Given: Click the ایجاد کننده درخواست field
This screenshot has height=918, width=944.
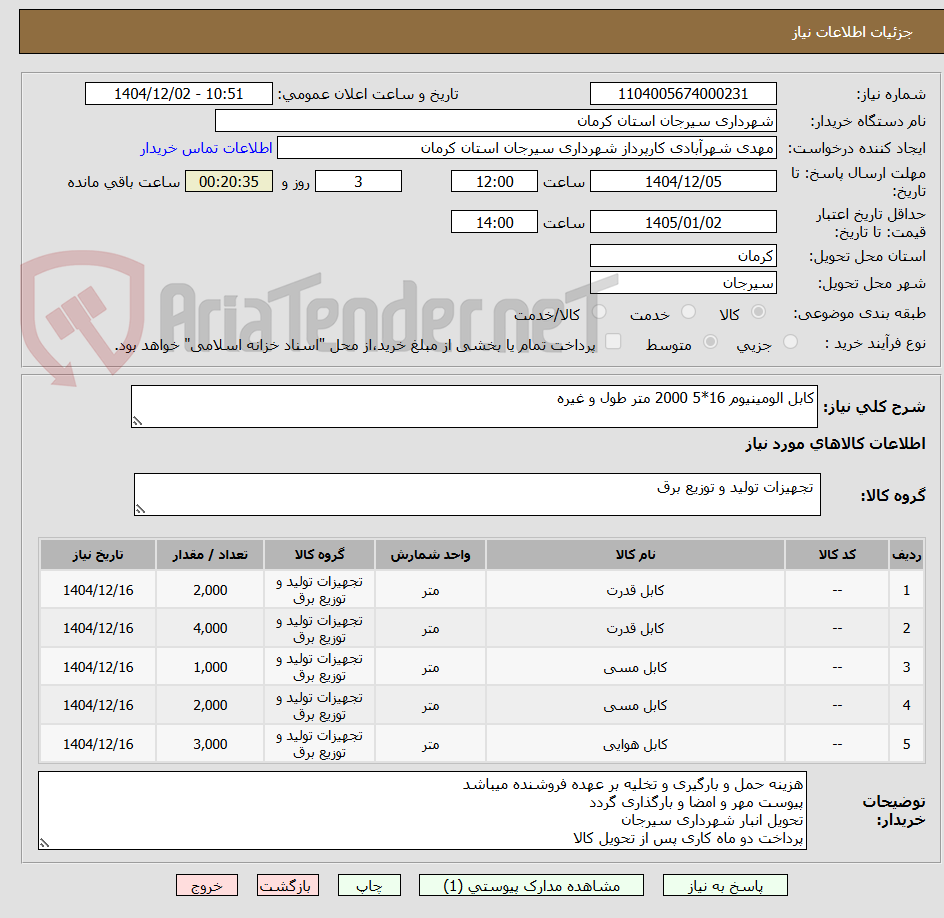Looking at the screenshot, I should click(527, 148).
